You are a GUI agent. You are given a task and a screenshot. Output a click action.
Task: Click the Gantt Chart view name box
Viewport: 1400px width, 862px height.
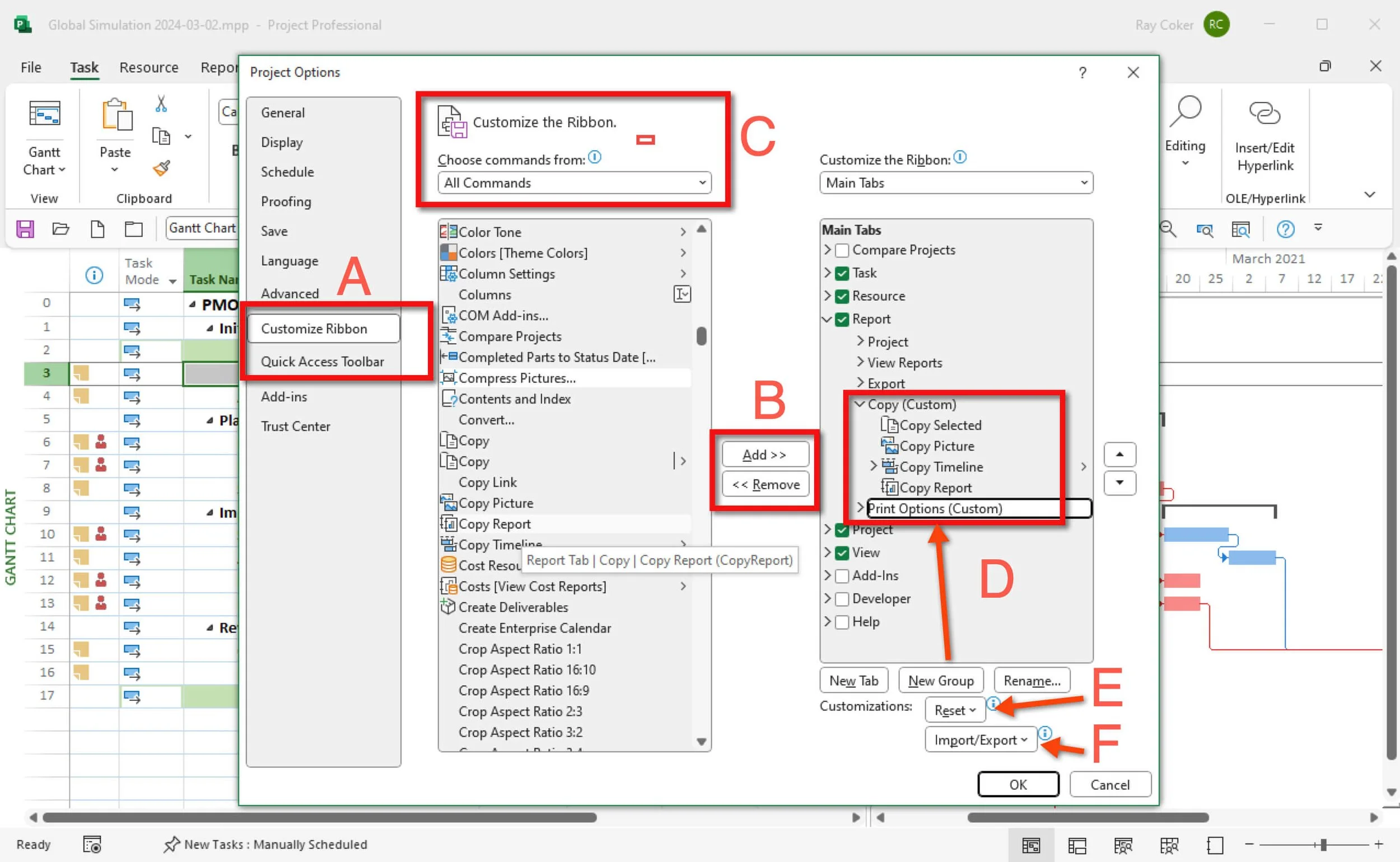click(x=203, y=228)
